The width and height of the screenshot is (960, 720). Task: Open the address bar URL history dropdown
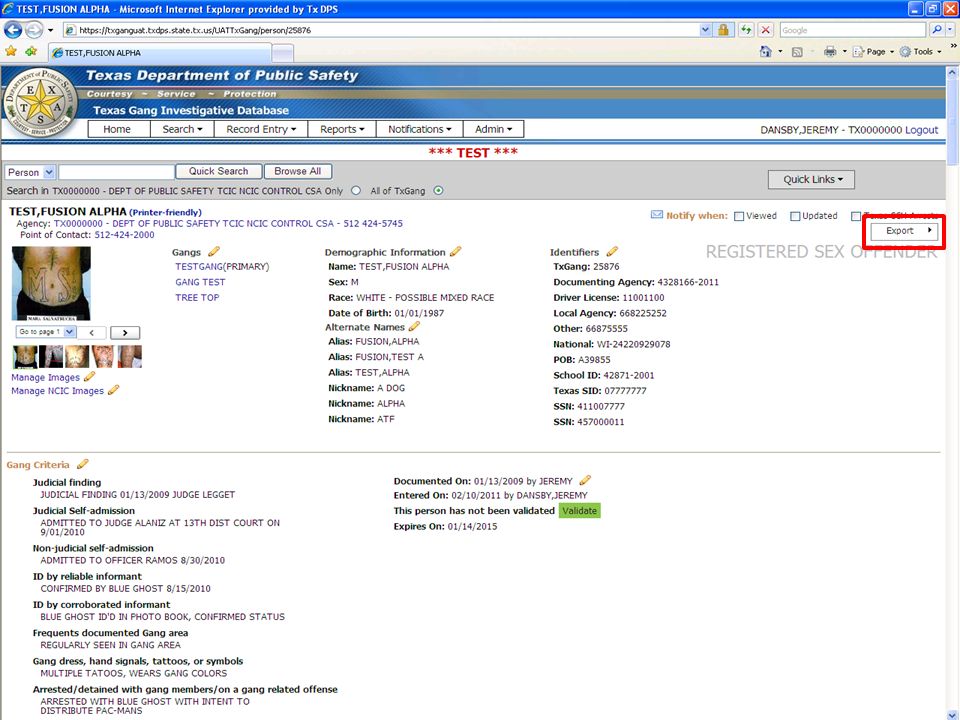705,29
